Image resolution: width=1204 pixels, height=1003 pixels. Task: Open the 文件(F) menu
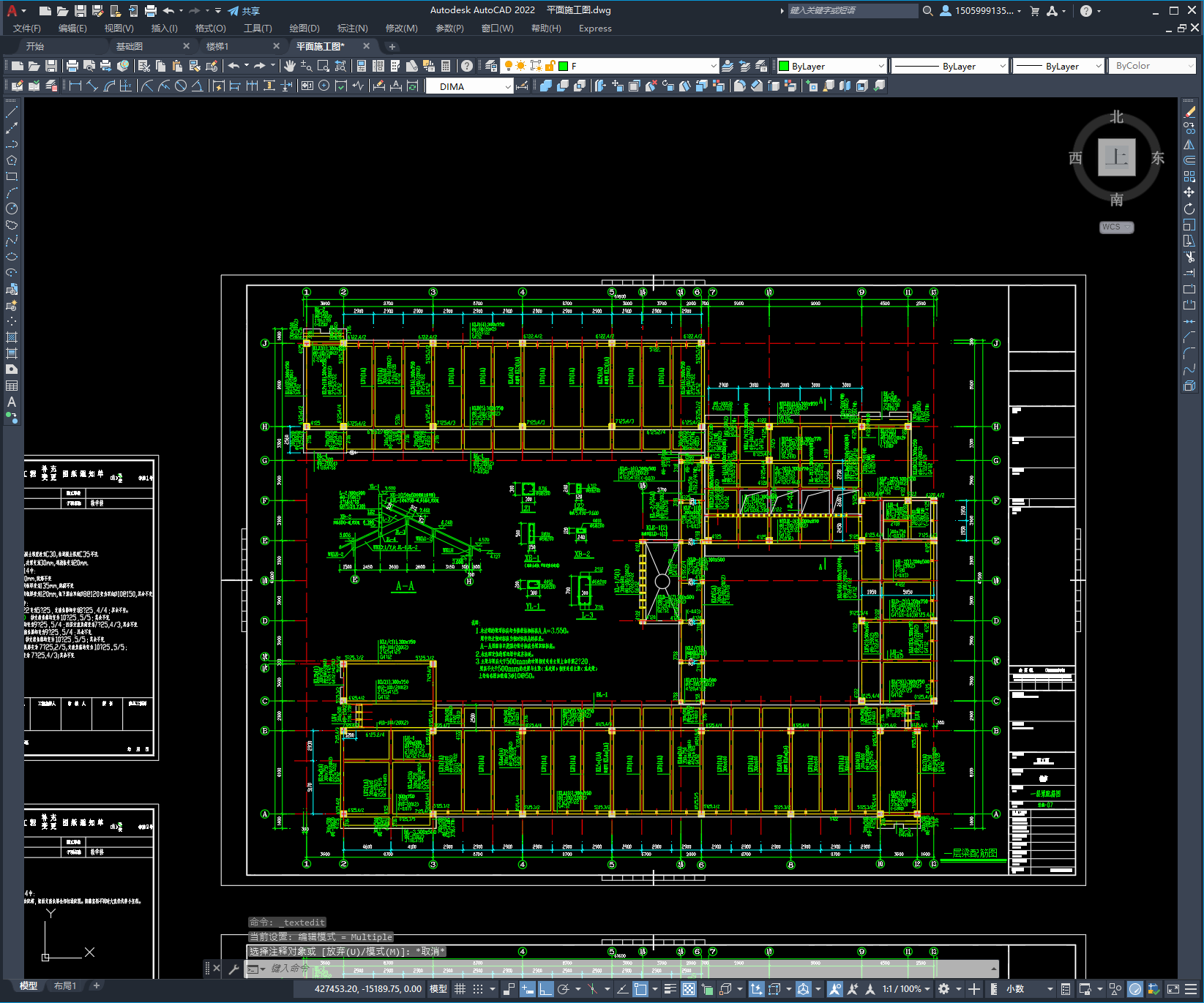[x=27, y=29]
